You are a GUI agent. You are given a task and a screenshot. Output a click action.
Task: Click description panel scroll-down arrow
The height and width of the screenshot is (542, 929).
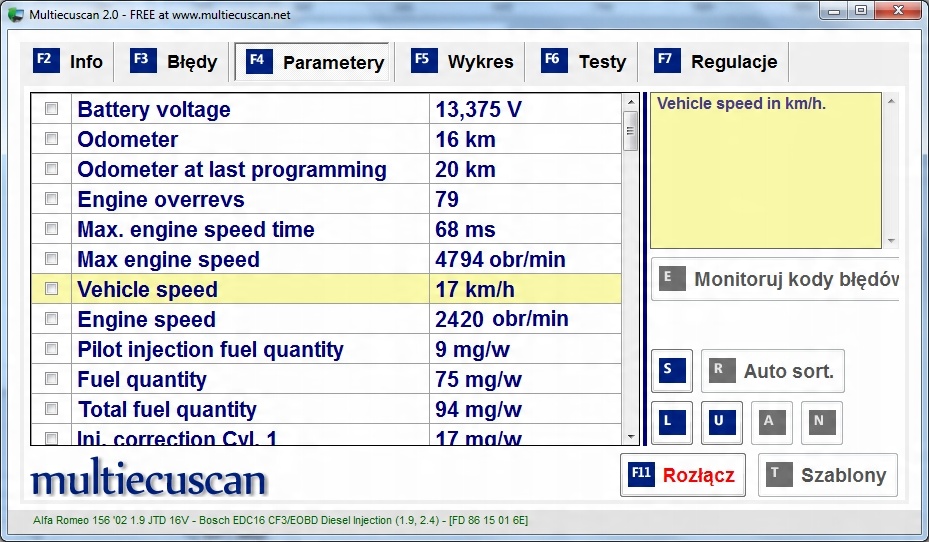coord(891,241)
